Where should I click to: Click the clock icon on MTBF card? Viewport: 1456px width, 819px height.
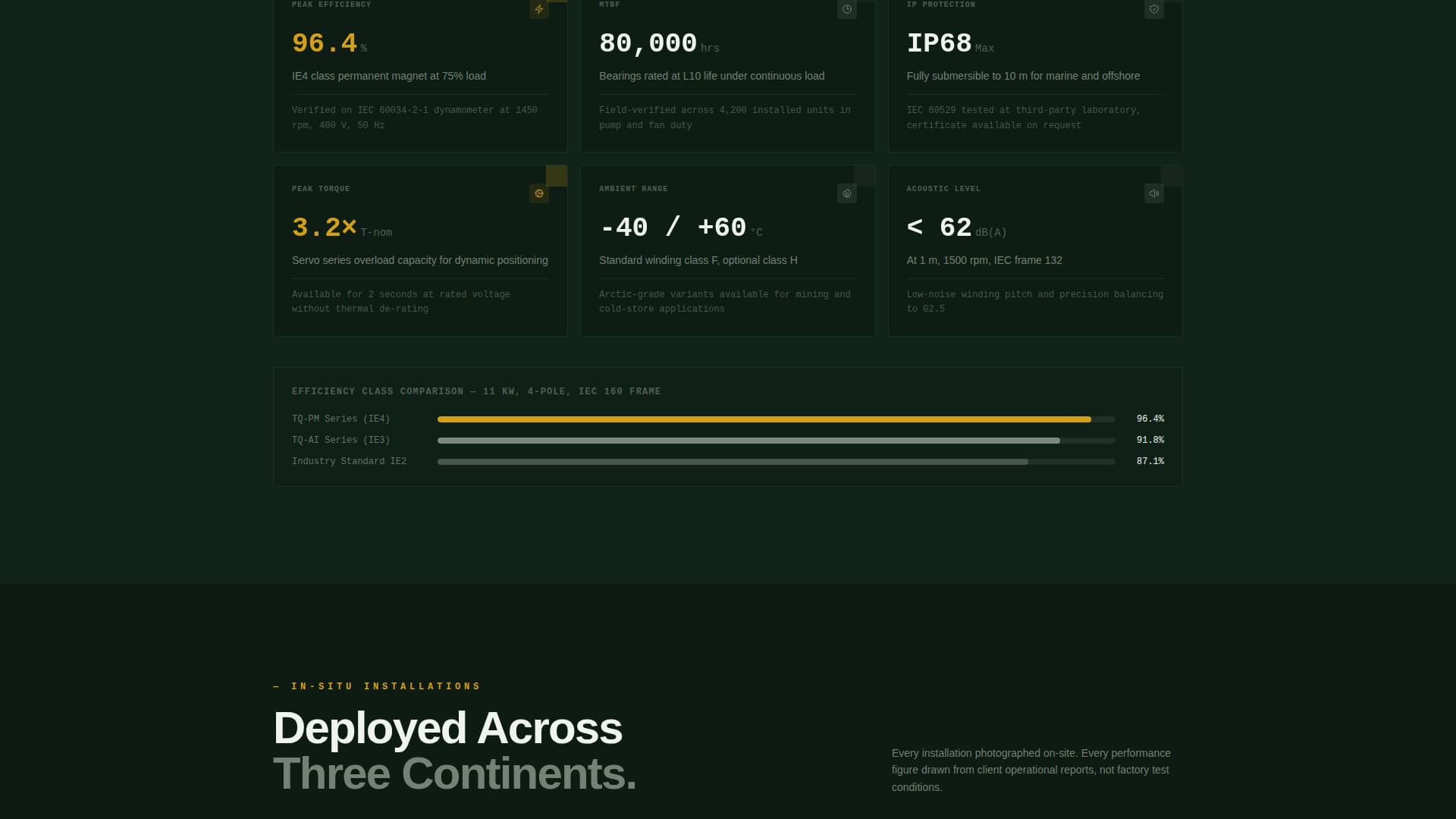pos(846,9)
